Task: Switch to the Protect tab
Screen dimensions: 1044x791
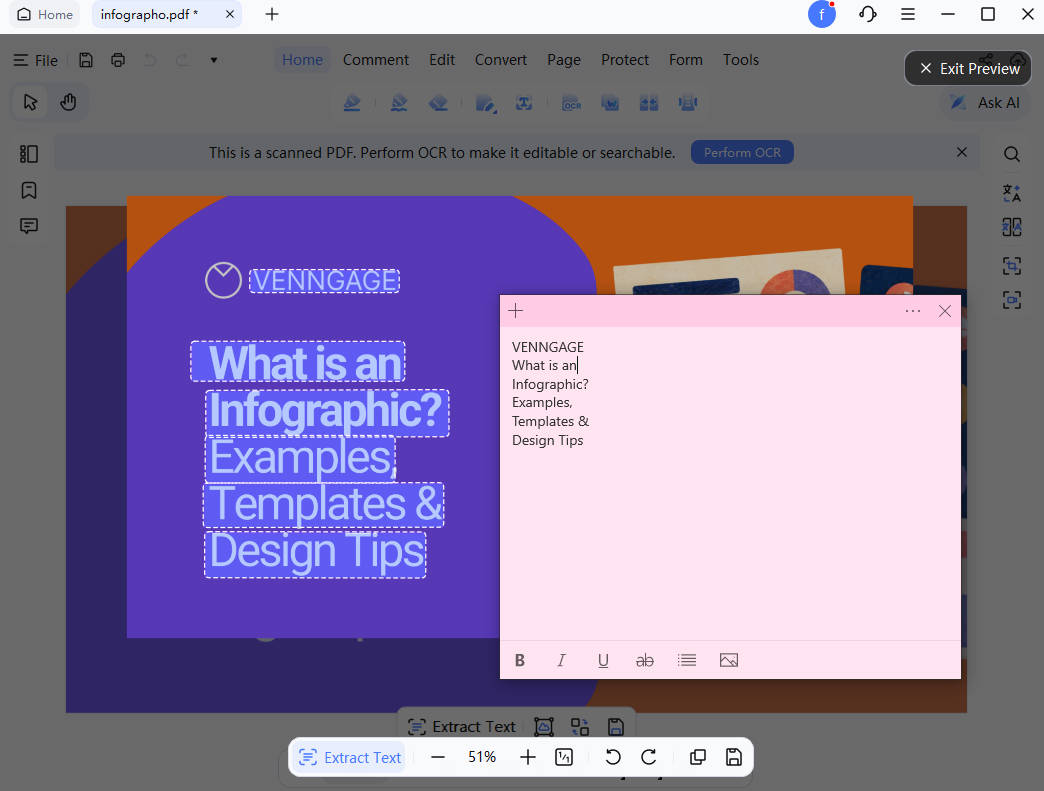Action: pos(625,60)
